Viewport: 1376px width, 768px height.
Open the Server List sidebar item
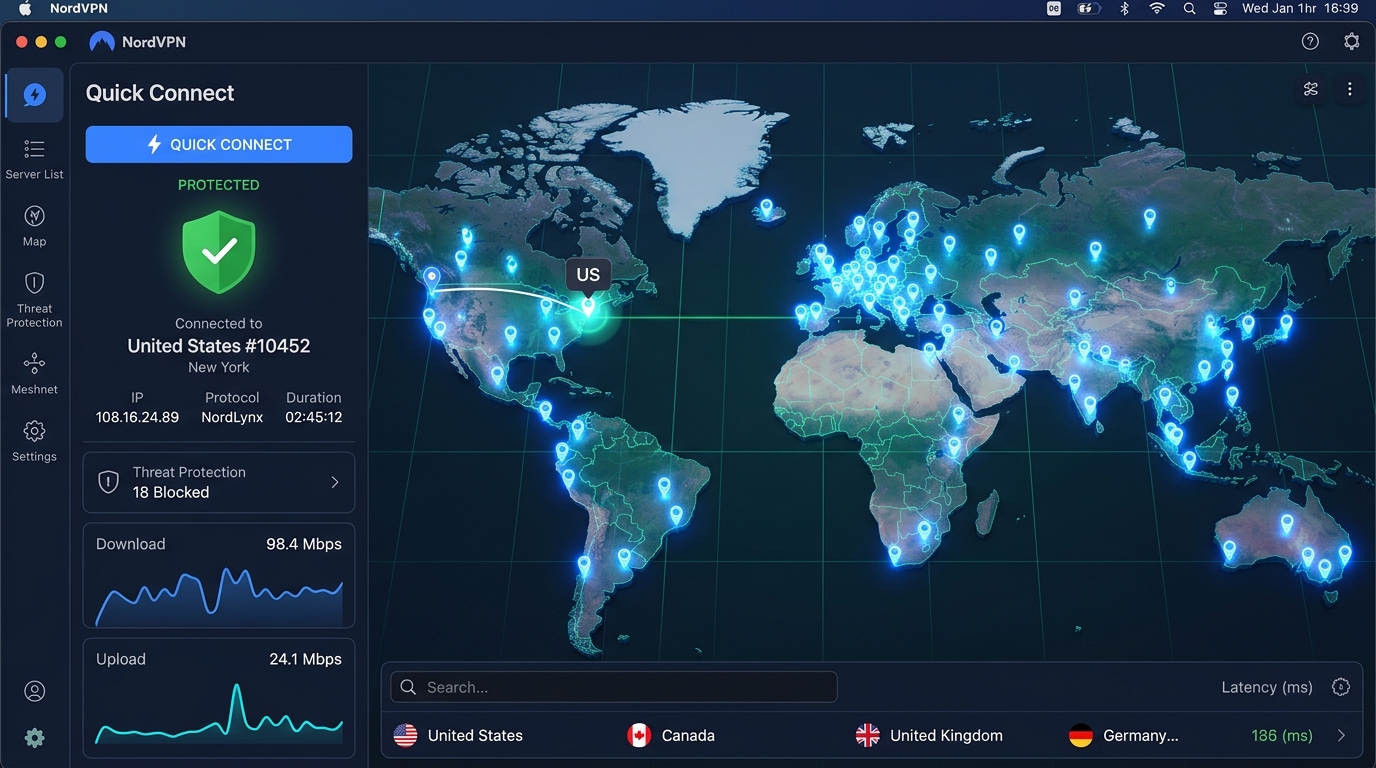tap(34, 159)
